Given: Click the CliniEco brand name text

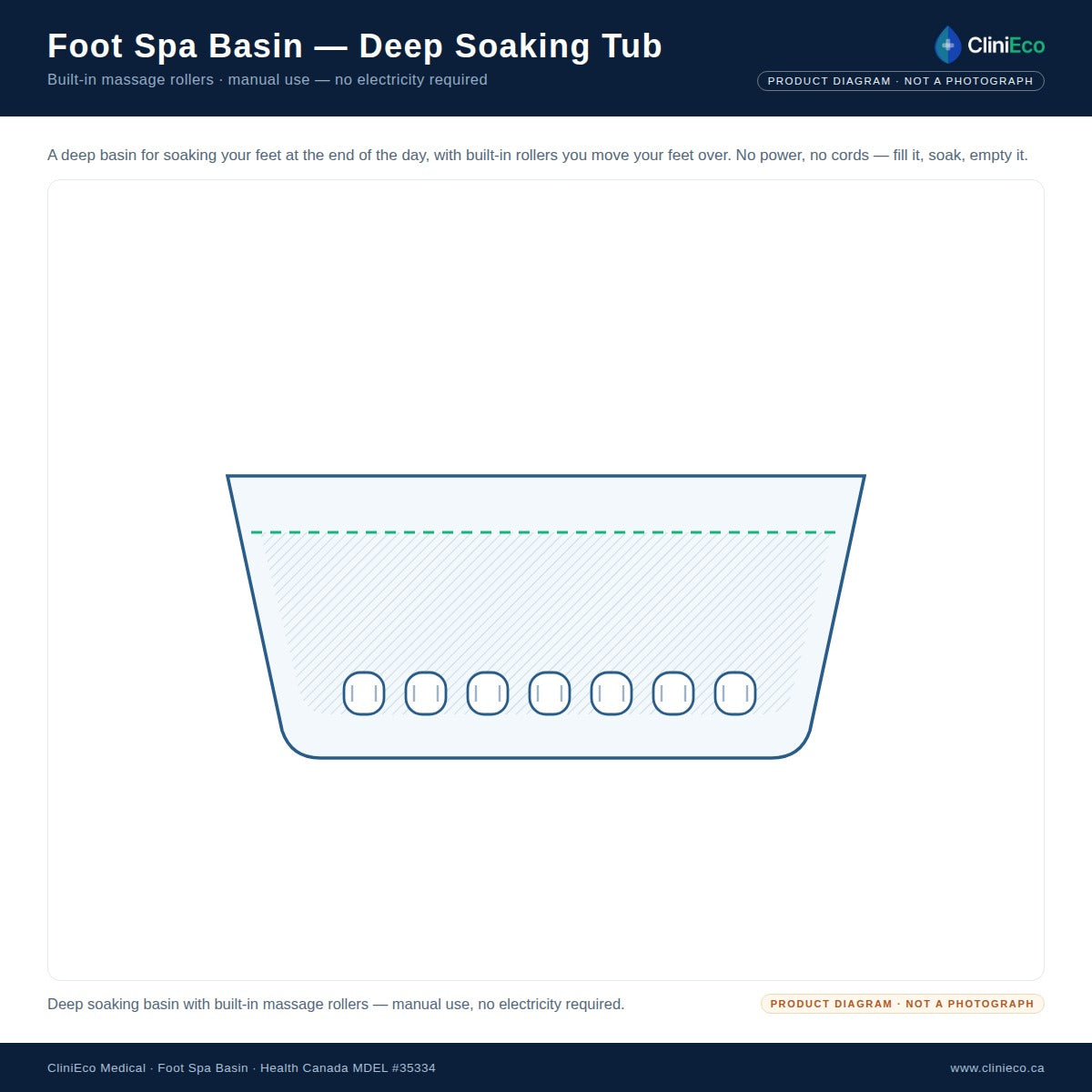Looking at the screenshot, I should point(1006,45).
